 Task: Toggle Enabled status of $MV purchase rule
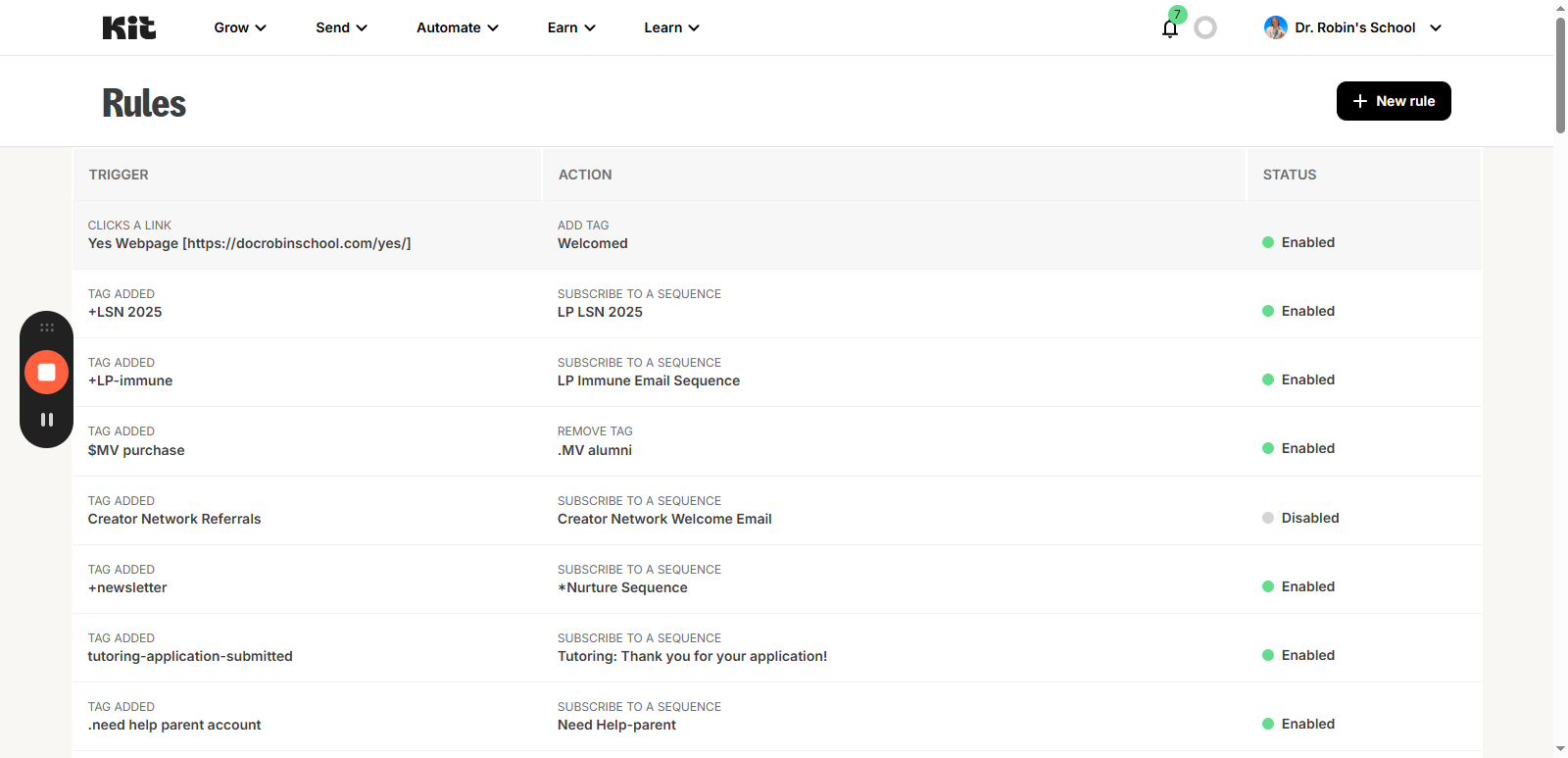click(1307, 448)
